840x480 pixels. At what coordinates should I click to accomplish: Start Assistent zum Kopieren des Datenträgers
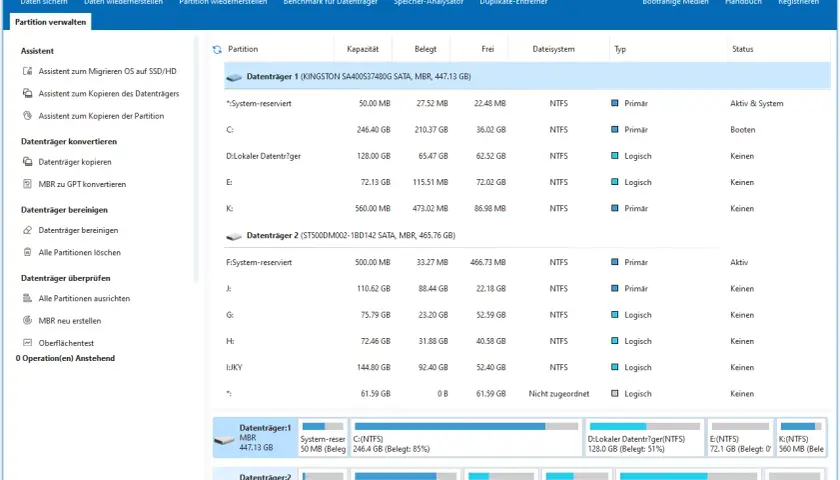click(109, 93)
